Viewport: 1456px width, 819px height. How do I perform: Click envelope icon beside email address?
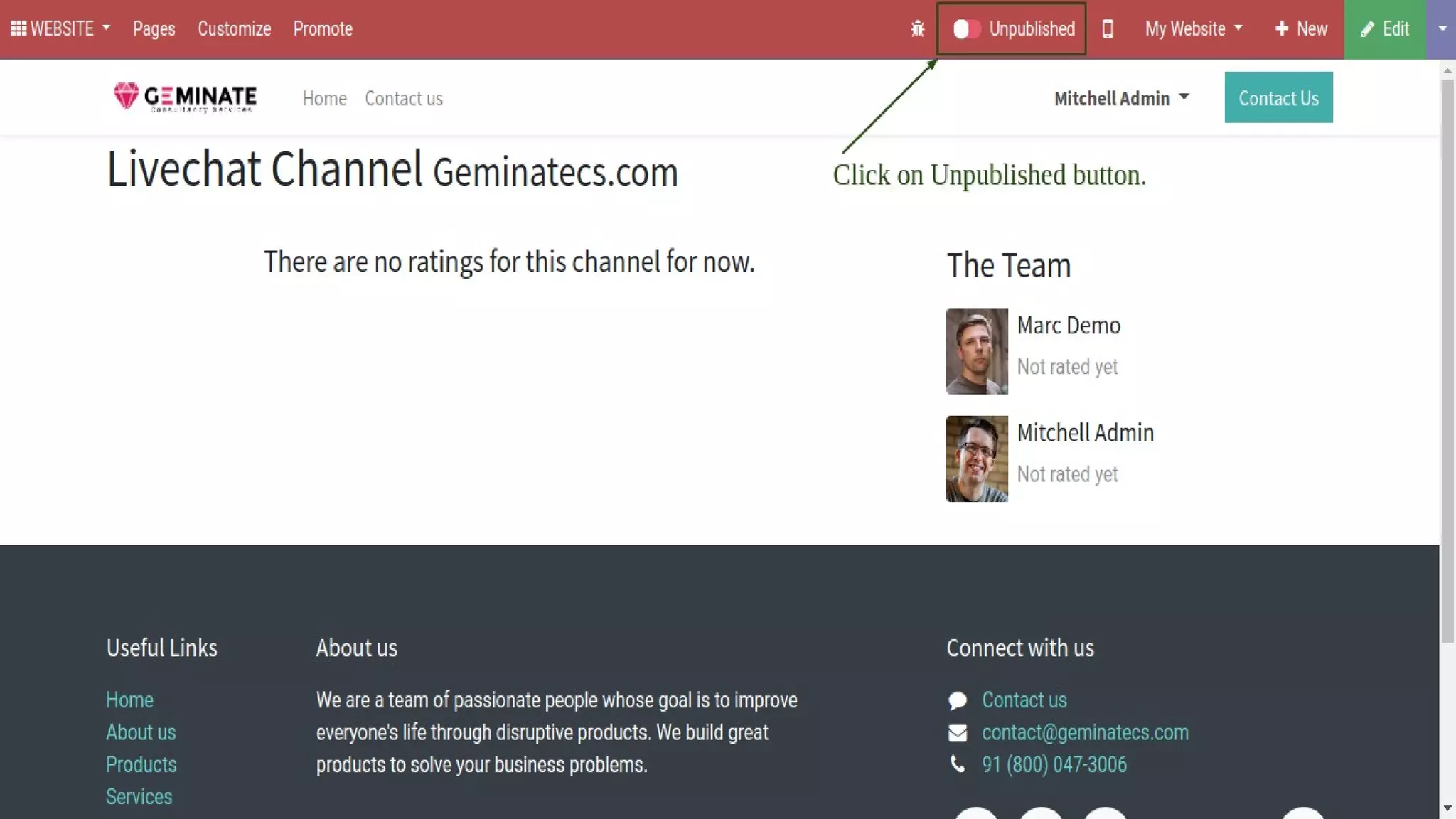pyautogui.click(x=958, y=732)
